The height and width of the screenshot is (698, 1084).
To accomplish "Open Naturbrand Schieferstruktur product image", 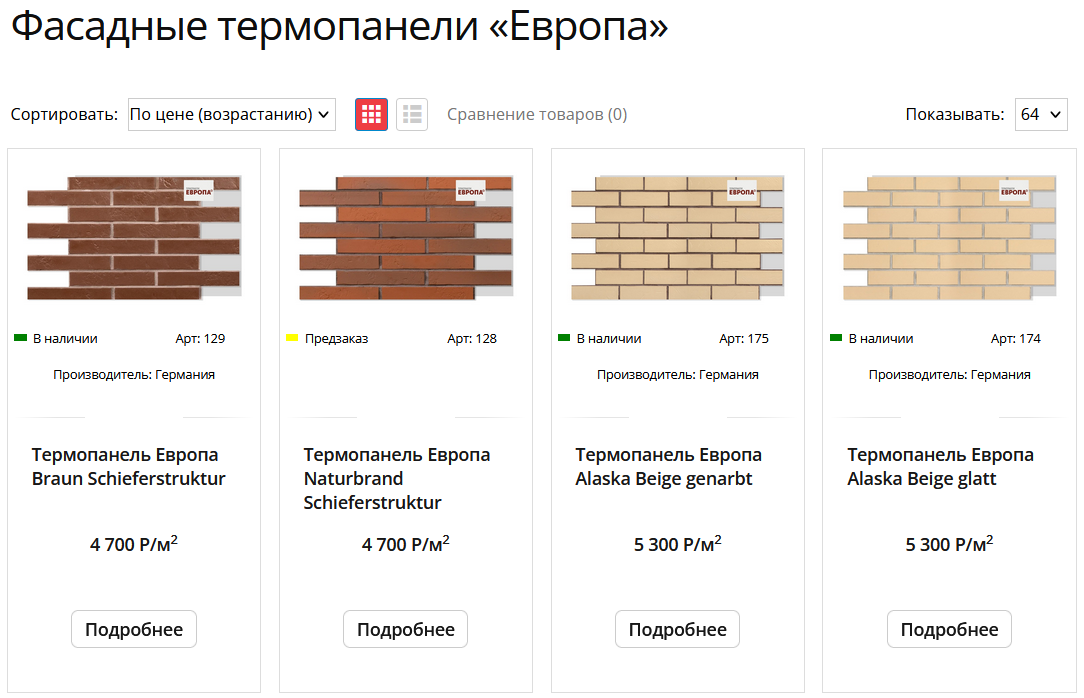I will coord(406,238).
